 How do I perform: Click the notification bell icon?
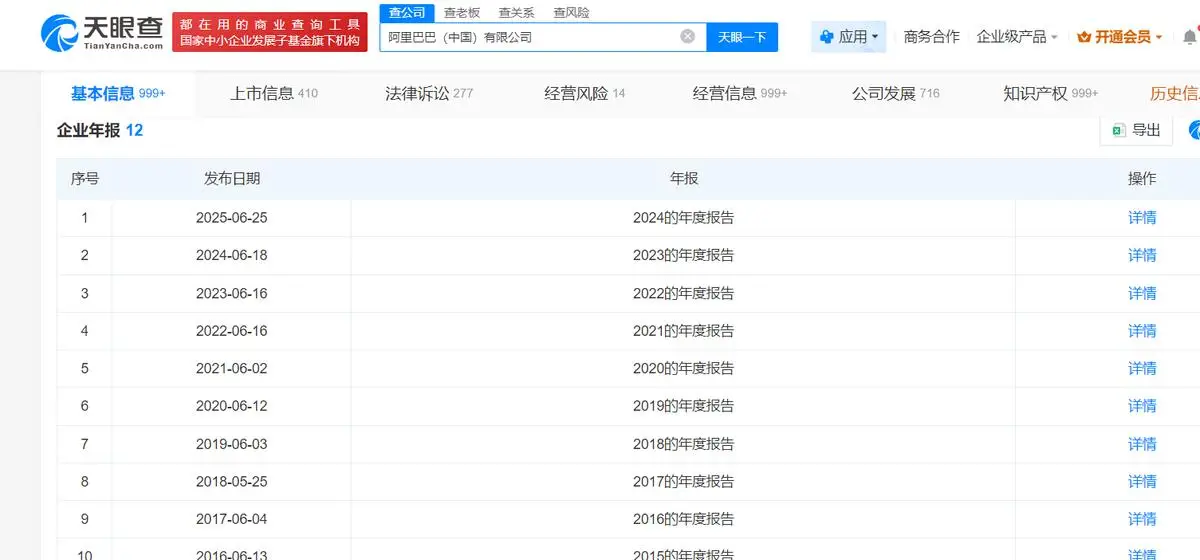[1189, 36]
